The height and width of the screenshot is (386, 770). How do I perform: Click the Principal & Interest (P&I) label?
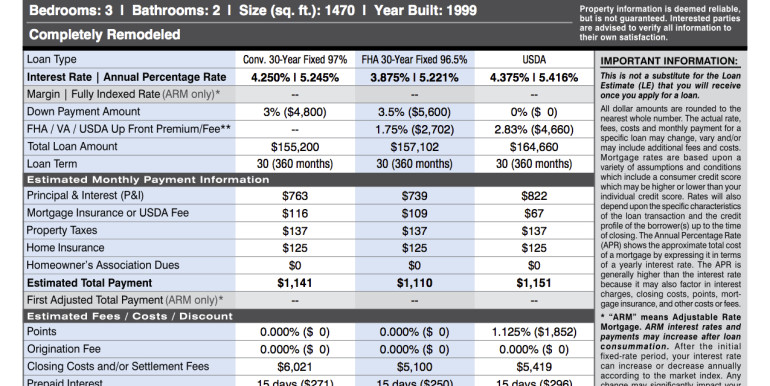[x=85, y=195]
